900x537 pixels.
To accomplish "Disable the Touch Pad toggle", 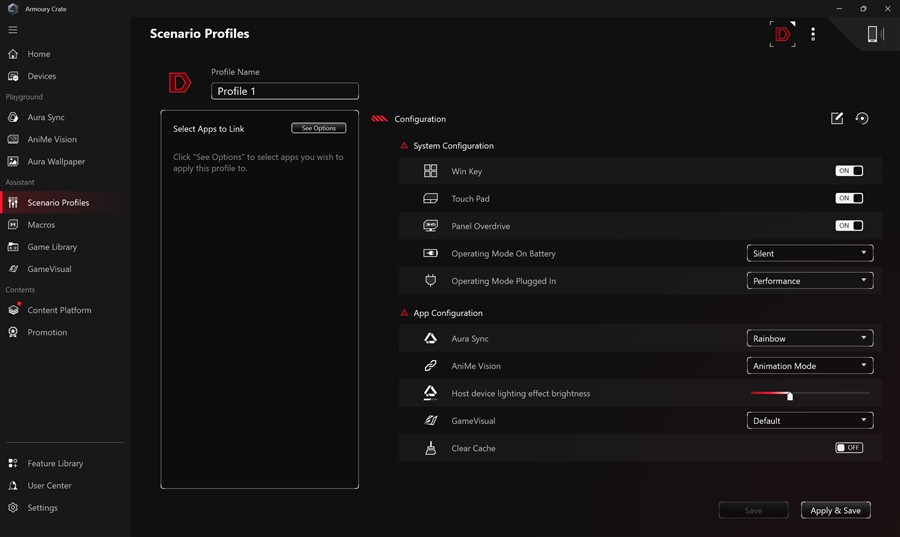I will 849,198.
